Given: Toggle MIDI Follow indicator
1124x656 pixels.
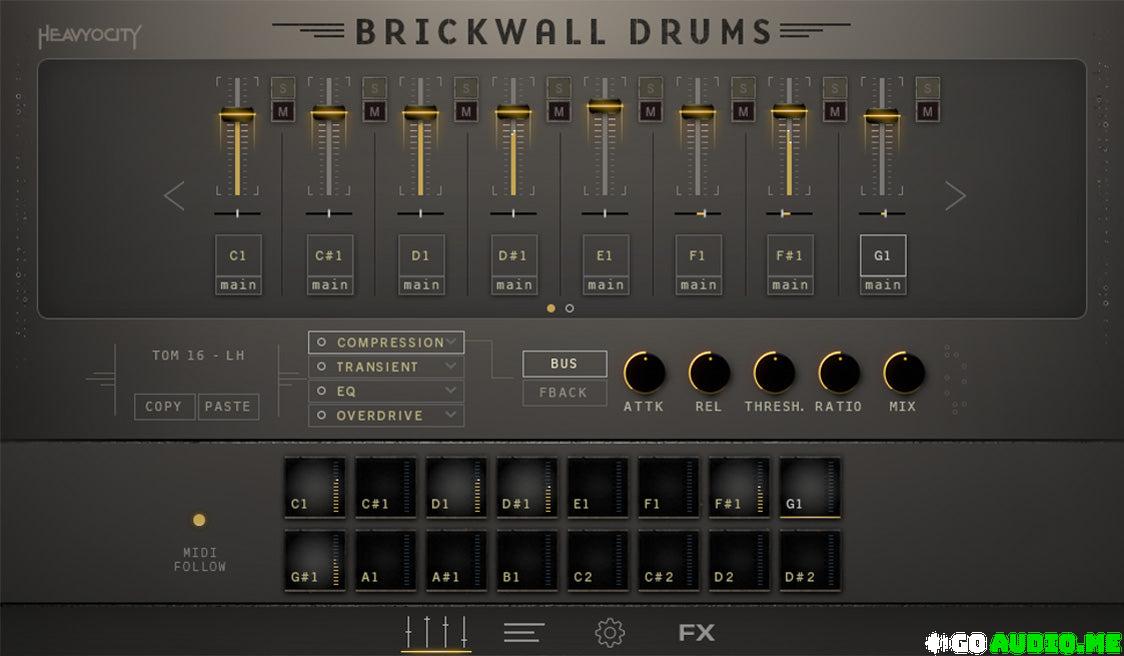Looking at the screenshot, I should pos(199,520).
